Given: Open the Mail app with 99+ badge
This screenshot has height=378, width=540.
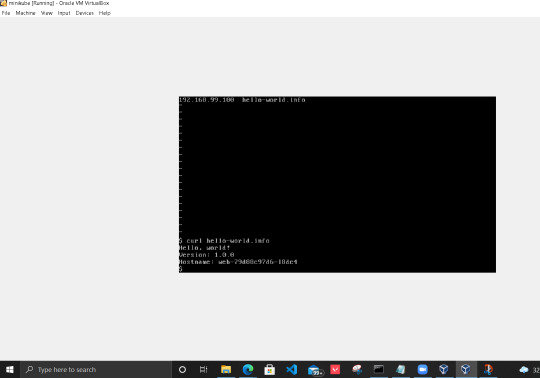Looking at the screenshot, I should pos(315,370).
